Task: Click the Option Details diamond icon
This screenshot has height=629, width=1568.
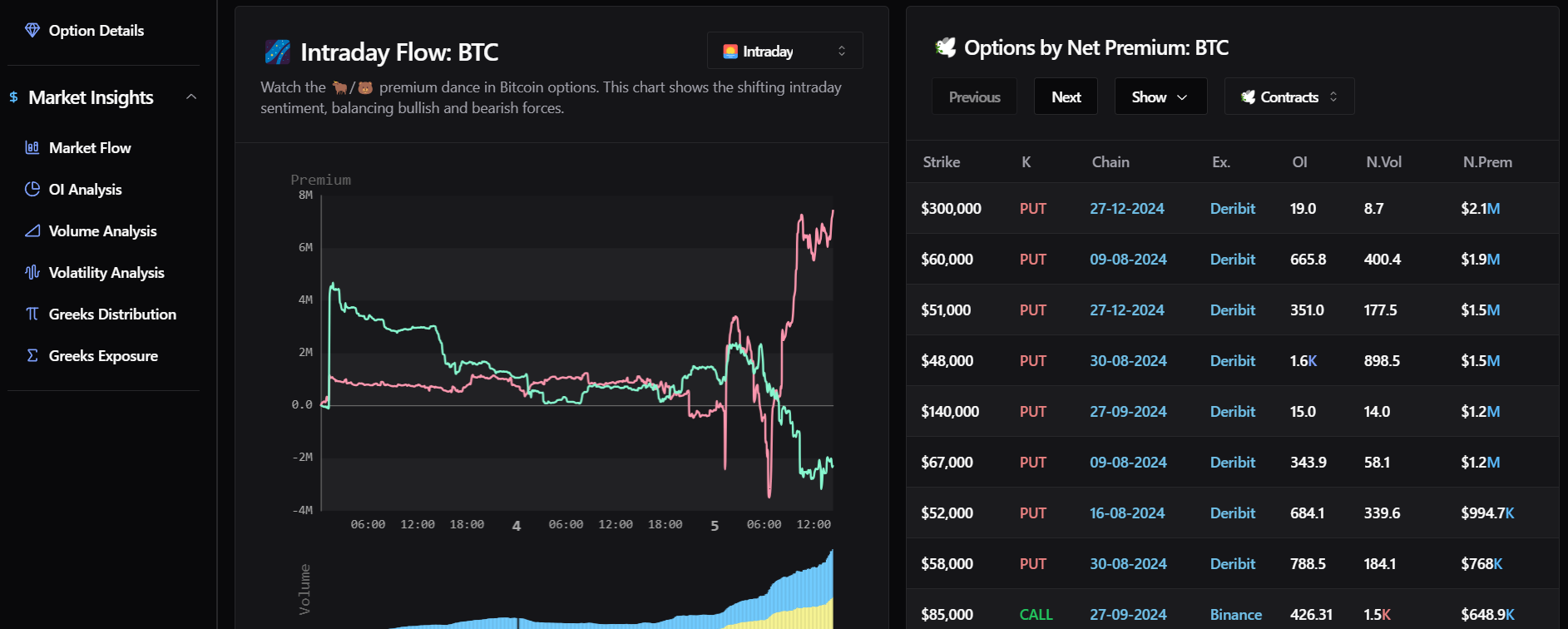Action: click(x=32, y=30)
